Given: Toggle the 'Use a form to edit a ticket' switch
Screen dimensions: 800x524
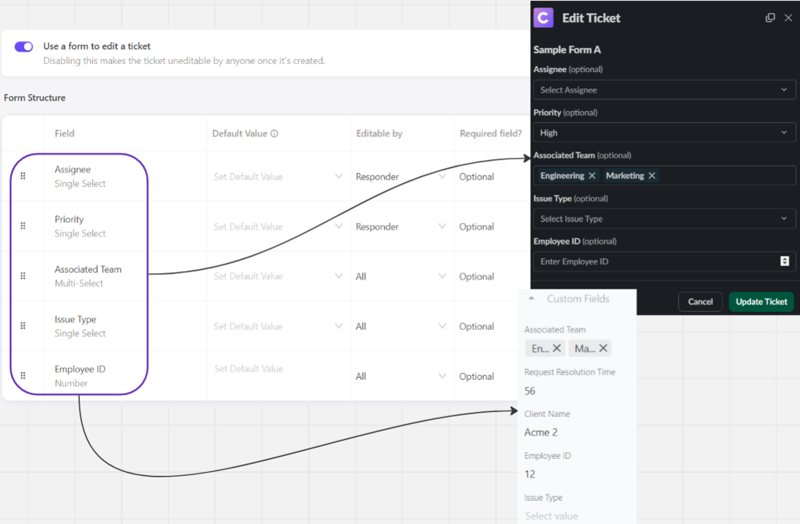Looking at the screenshot, I should (x=24, y=47).
